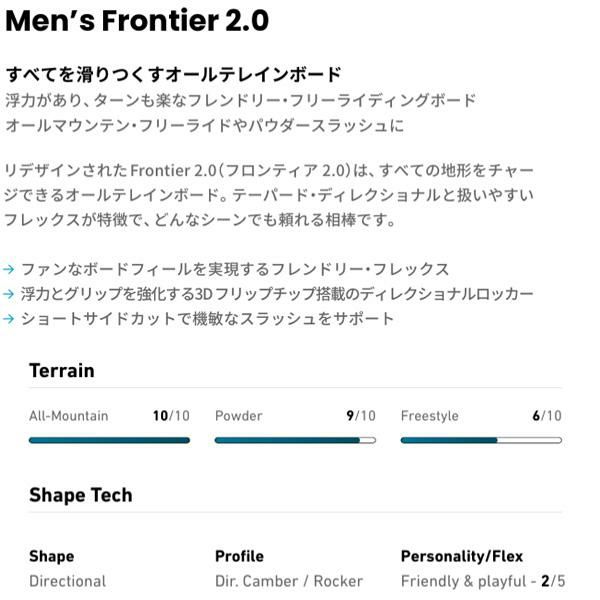
Task: Click the Freestyle 6/10 score
Action: click(546, 416)
